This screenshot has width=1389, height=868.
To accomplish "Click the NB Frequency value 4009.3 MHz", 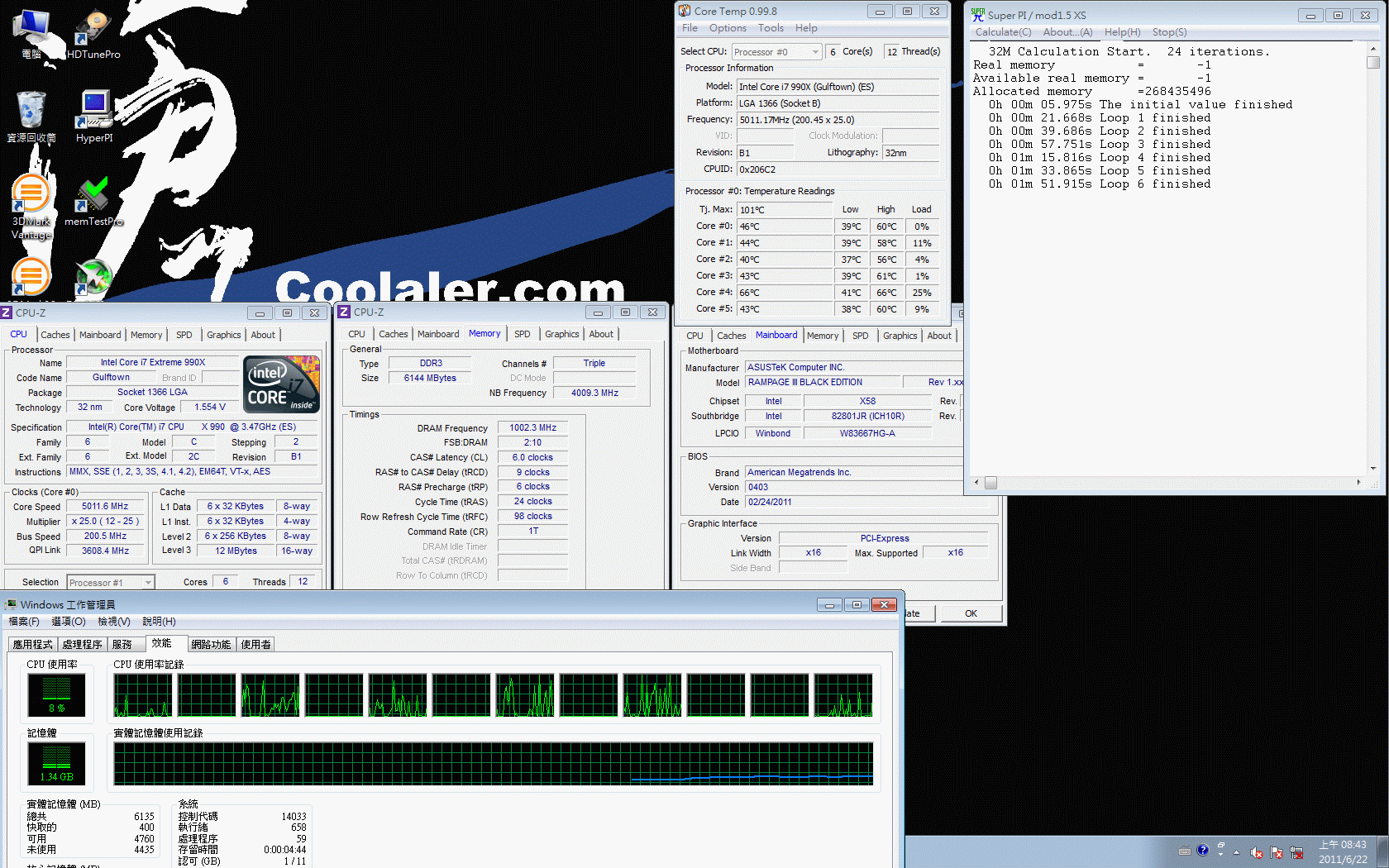I will 594,393.
